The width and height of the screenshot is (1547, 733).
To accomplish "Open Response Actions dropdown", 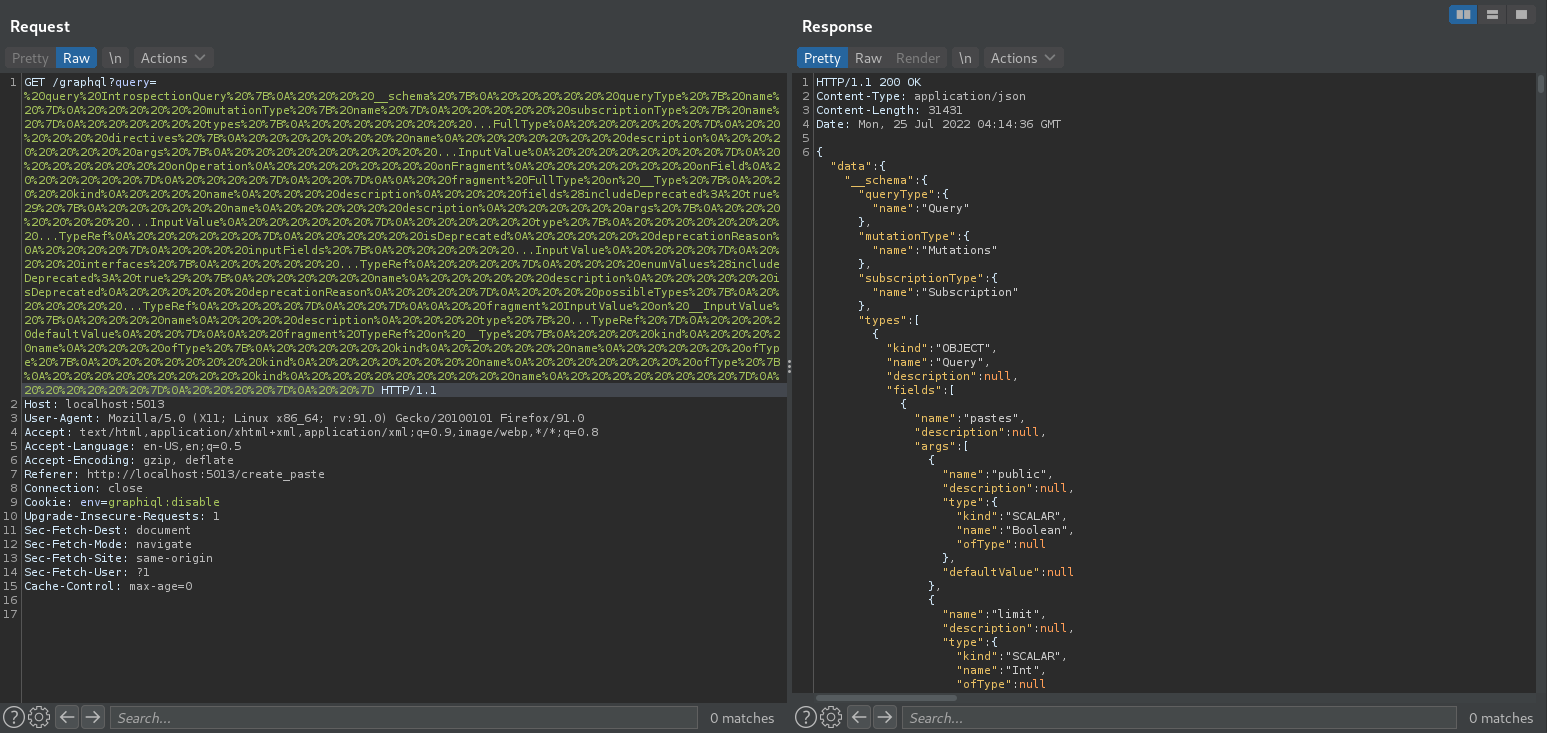I will coord(1023,58).
